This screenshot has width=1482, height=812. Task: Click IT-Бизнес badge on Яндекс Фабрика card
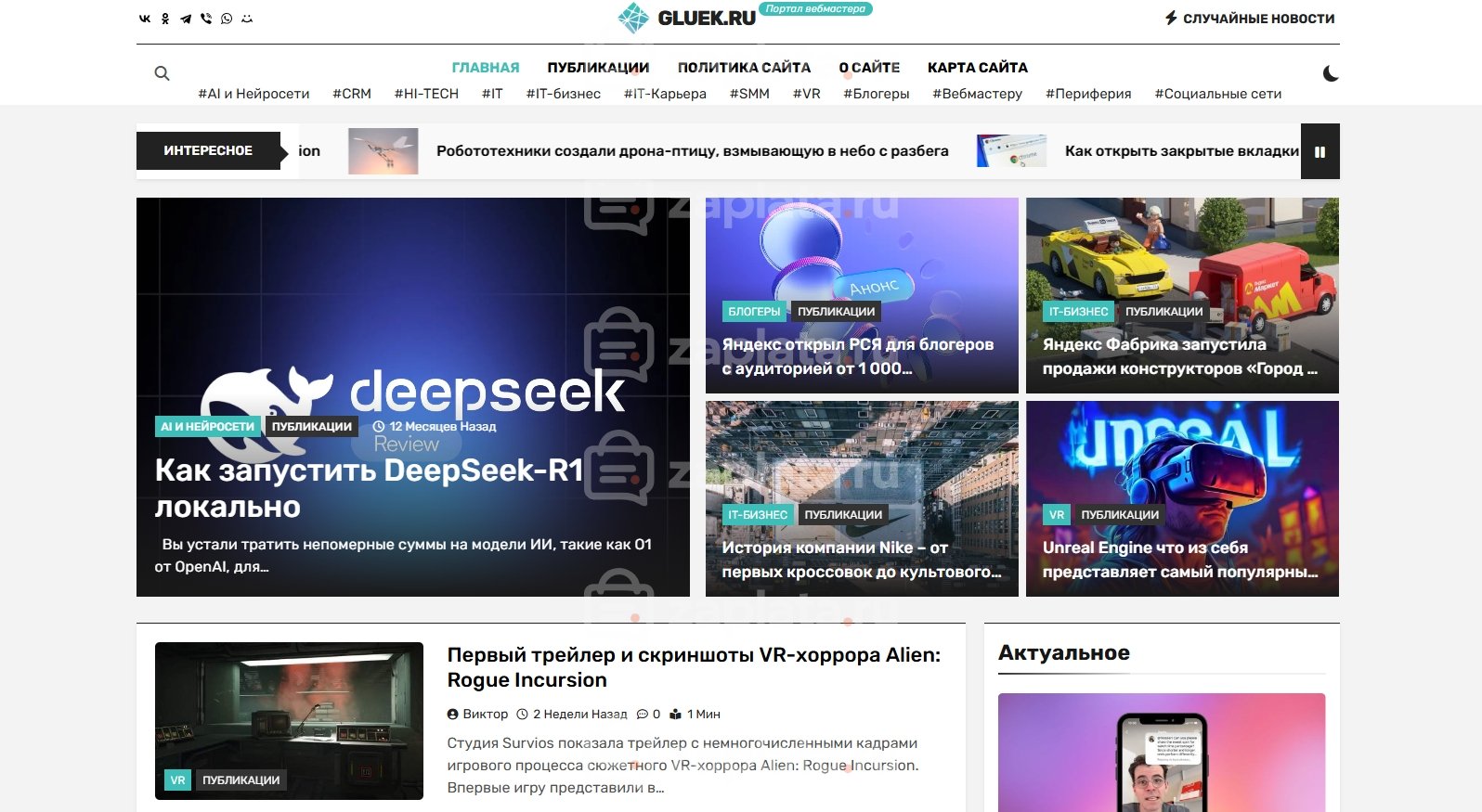tap(1078, 312)
